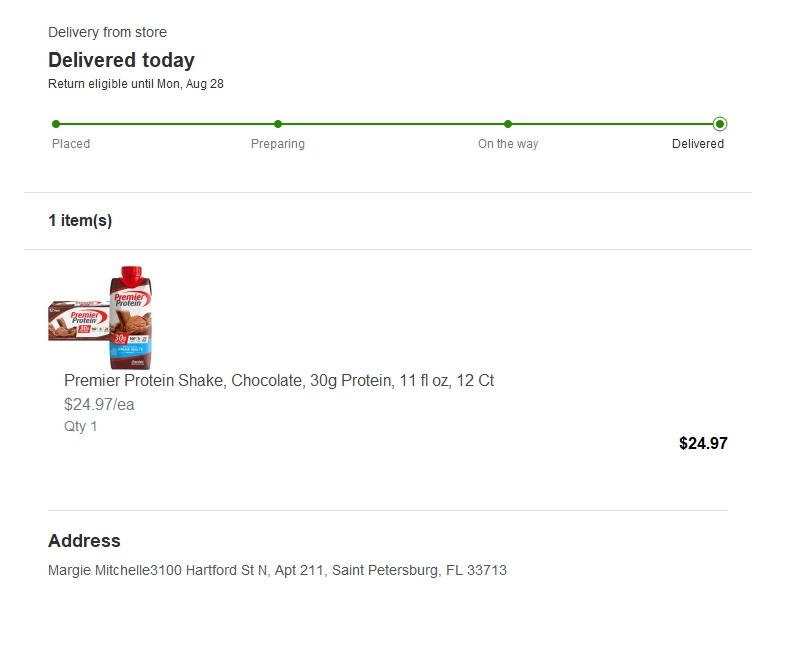Click the Margie Mitchelle delivery address line
800x646 pixels.
(x=277, y=570)
